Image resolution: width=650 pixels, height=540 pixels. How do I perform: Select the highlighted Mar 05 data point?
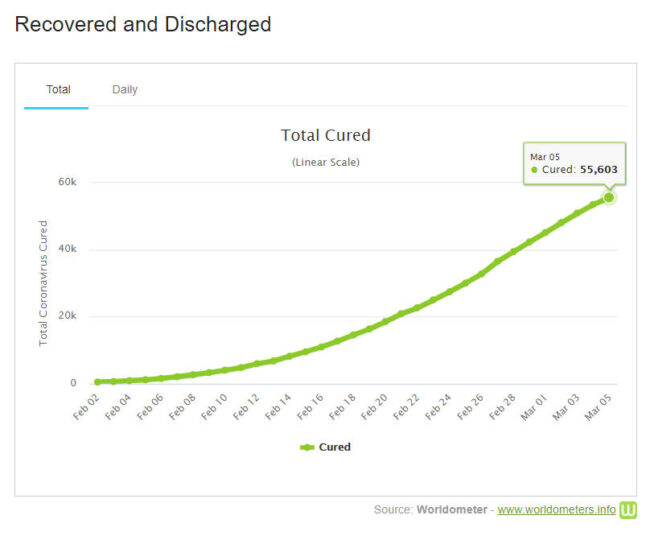click(x=608, y=197)
